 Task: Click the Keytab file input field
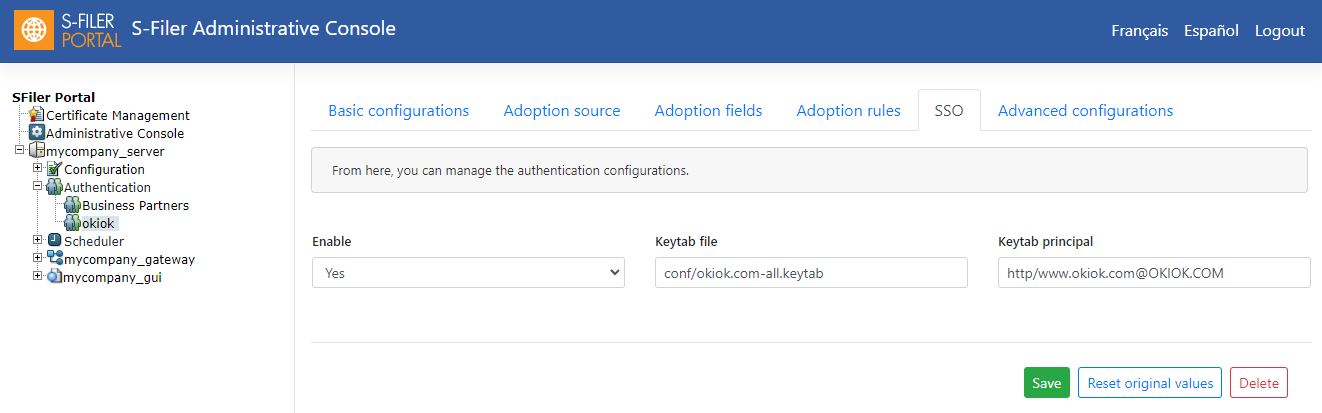811,272
